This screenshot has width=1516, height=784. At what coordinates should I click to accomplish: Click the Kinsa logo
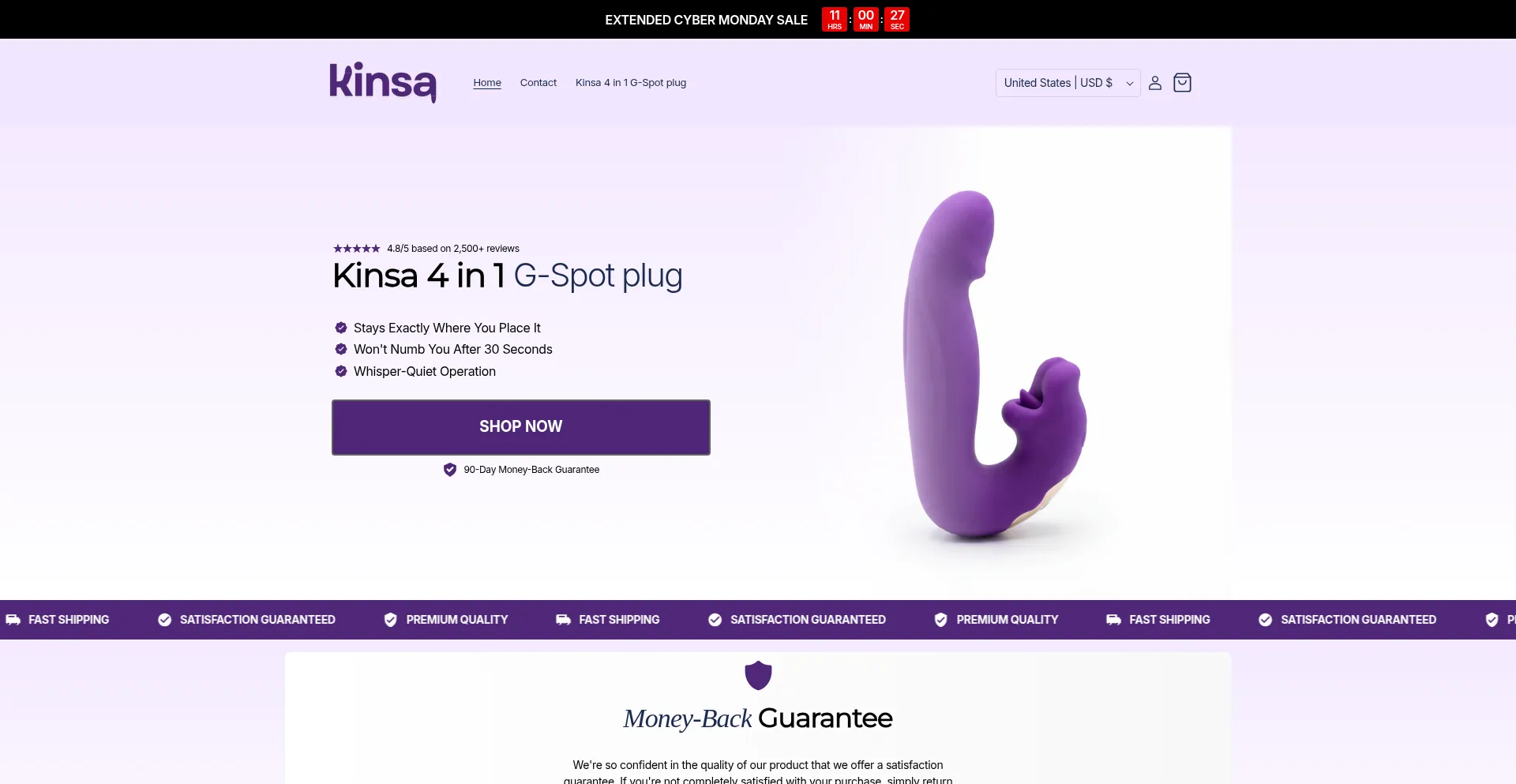383,82
